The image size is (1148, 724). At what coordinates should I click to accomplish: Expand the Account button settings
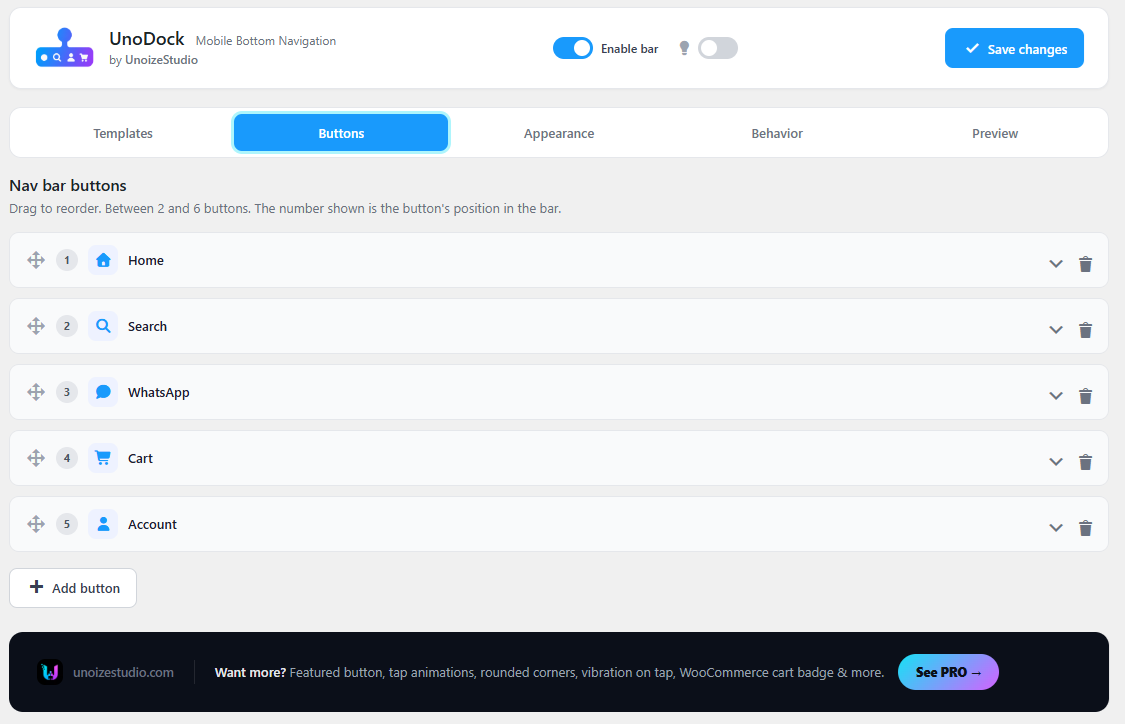[1055, 527]
